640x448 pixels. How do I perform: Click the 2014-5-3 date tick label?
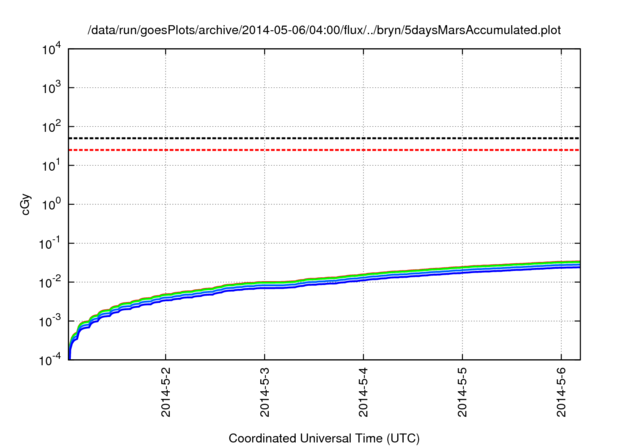[x=264, y=392]
